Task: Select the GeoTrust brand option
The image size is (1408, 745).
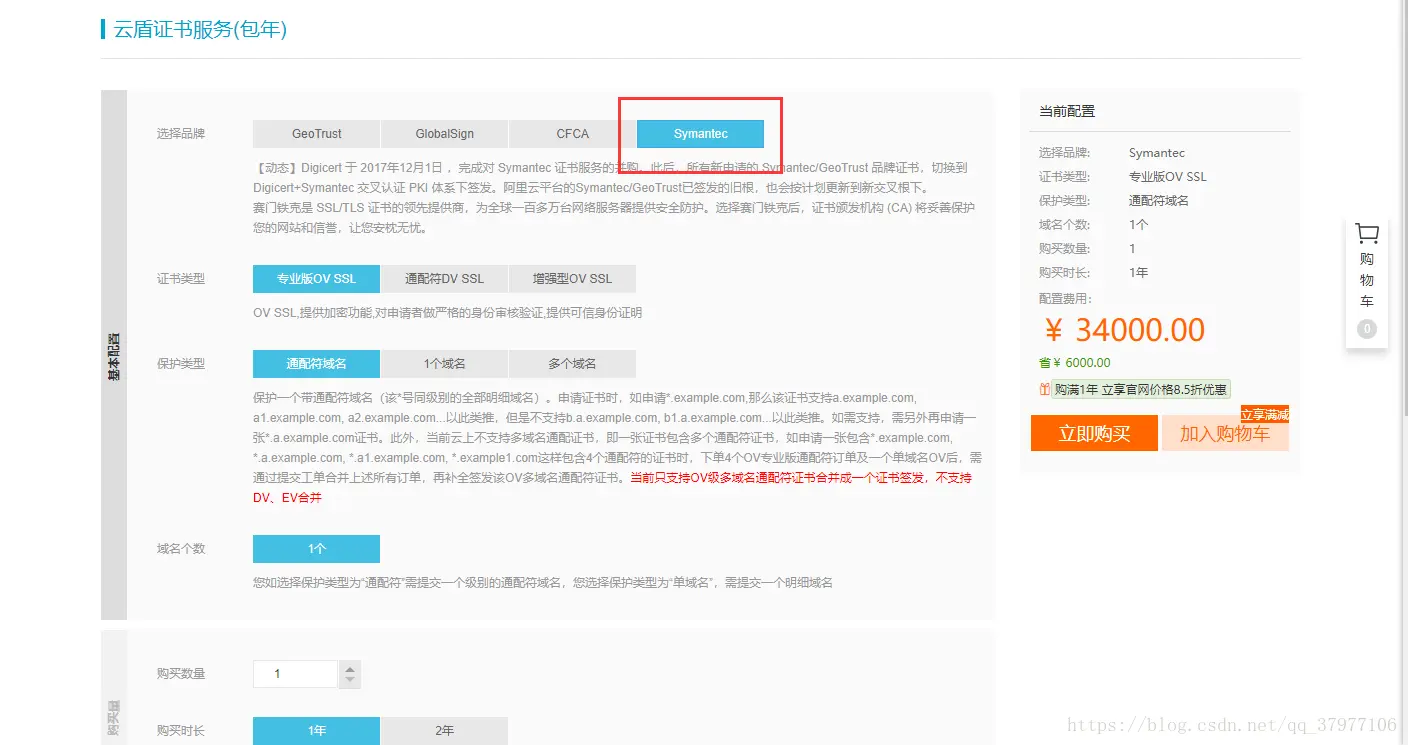Action: pos(317,134)
